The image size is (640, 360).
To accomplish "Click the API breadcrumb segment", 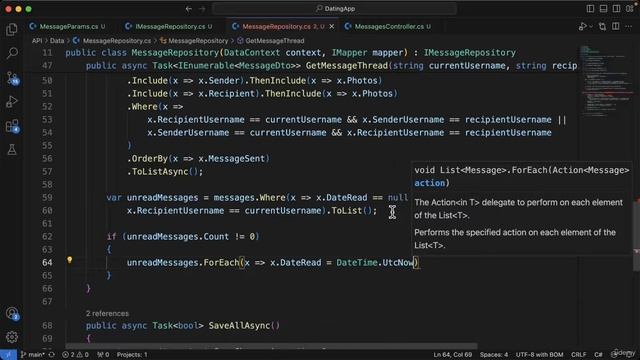I will pyautogui.click(x=37, y=41).
